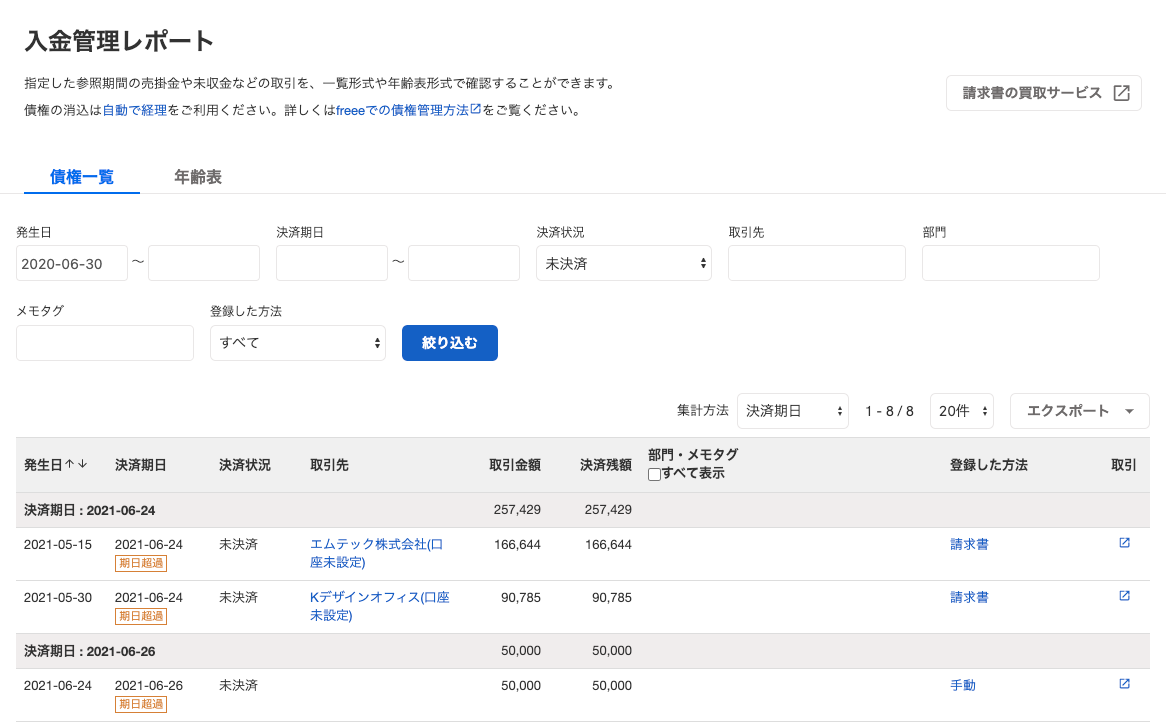Switch to 年齢表 tab
This screenshot has width=1166, height=722.
[x=198, y=177]
